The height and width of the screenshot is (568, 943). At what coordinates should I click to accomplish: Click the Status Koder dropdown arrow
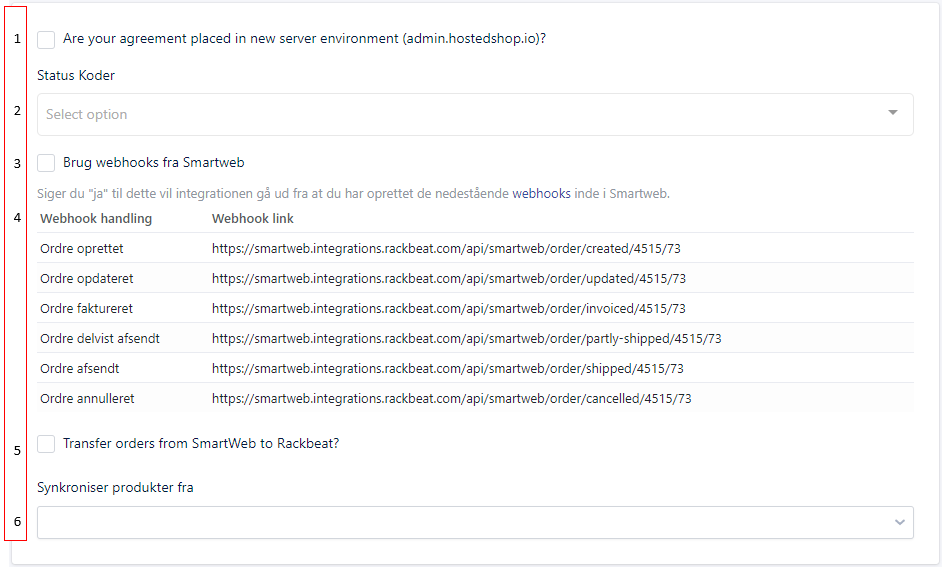pyautogui.click(x=892, y=113)
